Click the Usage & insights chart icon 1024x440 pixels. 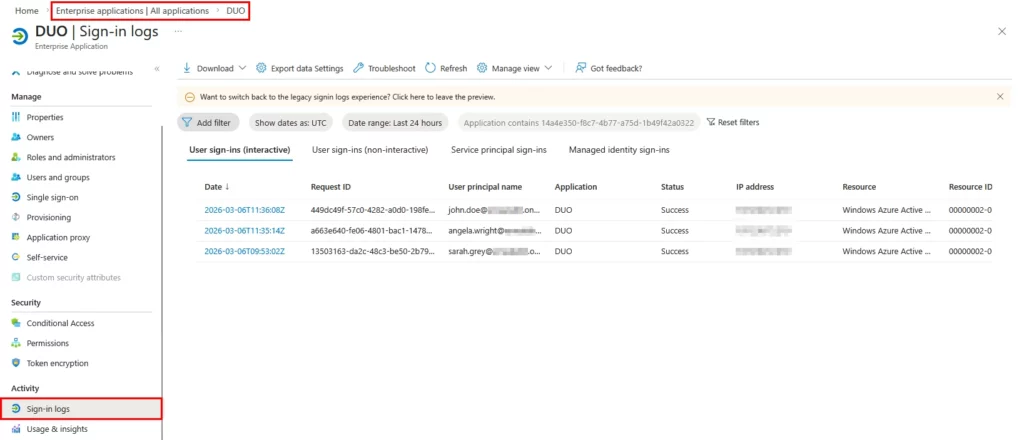coord(16,429)
